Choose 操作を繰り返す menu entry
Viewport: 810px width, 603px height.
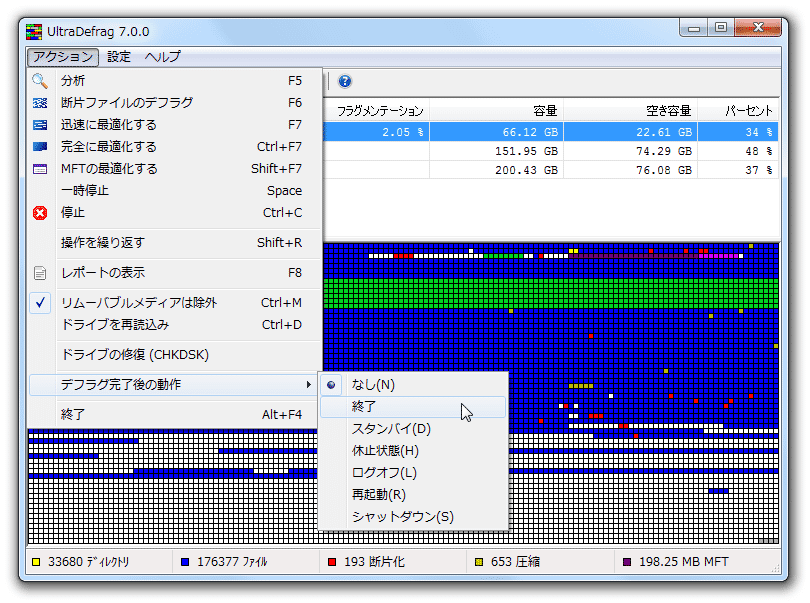(175, 243)
